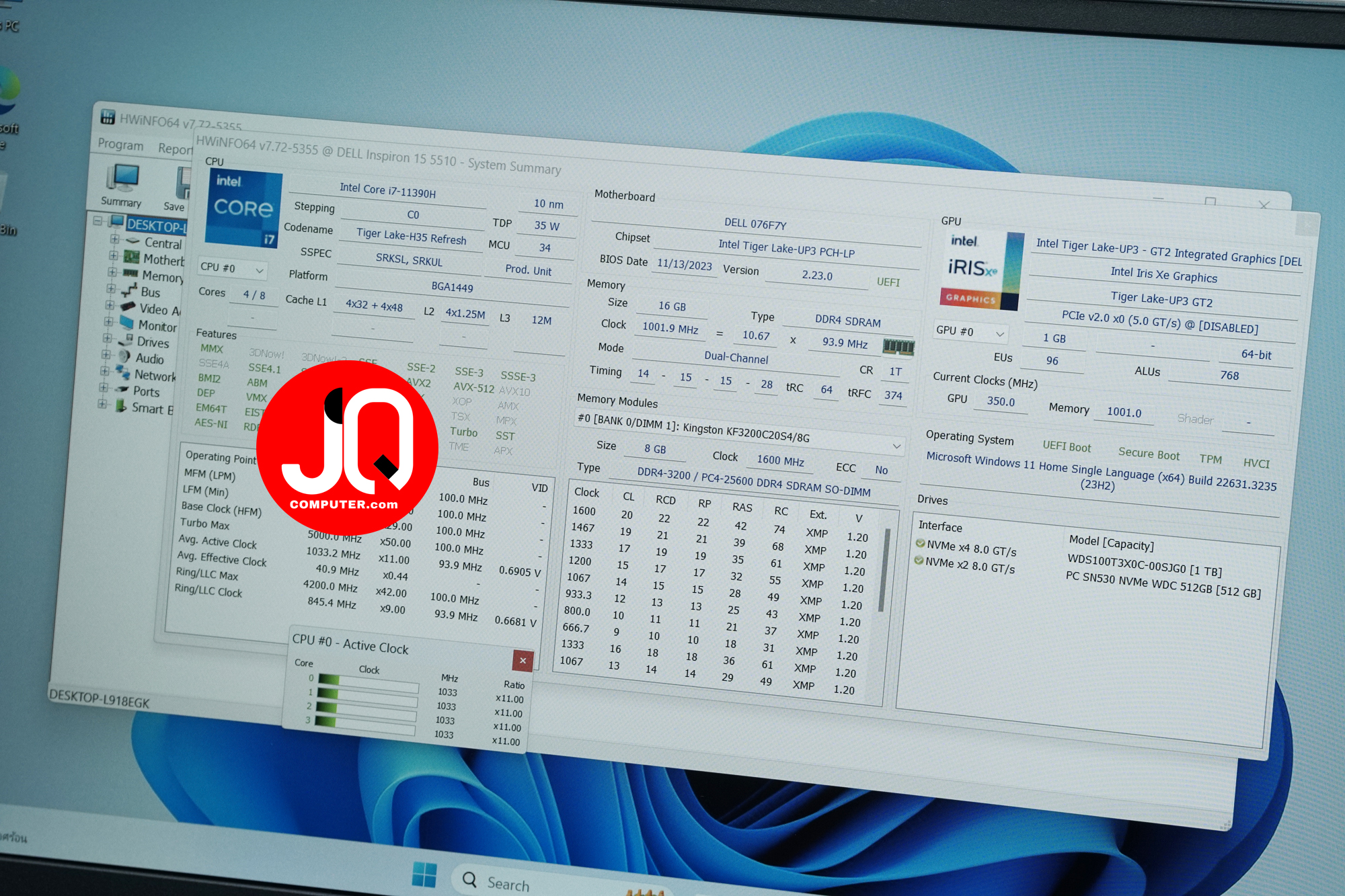Expand the Central Processor tree node

[x=114, y=239]
